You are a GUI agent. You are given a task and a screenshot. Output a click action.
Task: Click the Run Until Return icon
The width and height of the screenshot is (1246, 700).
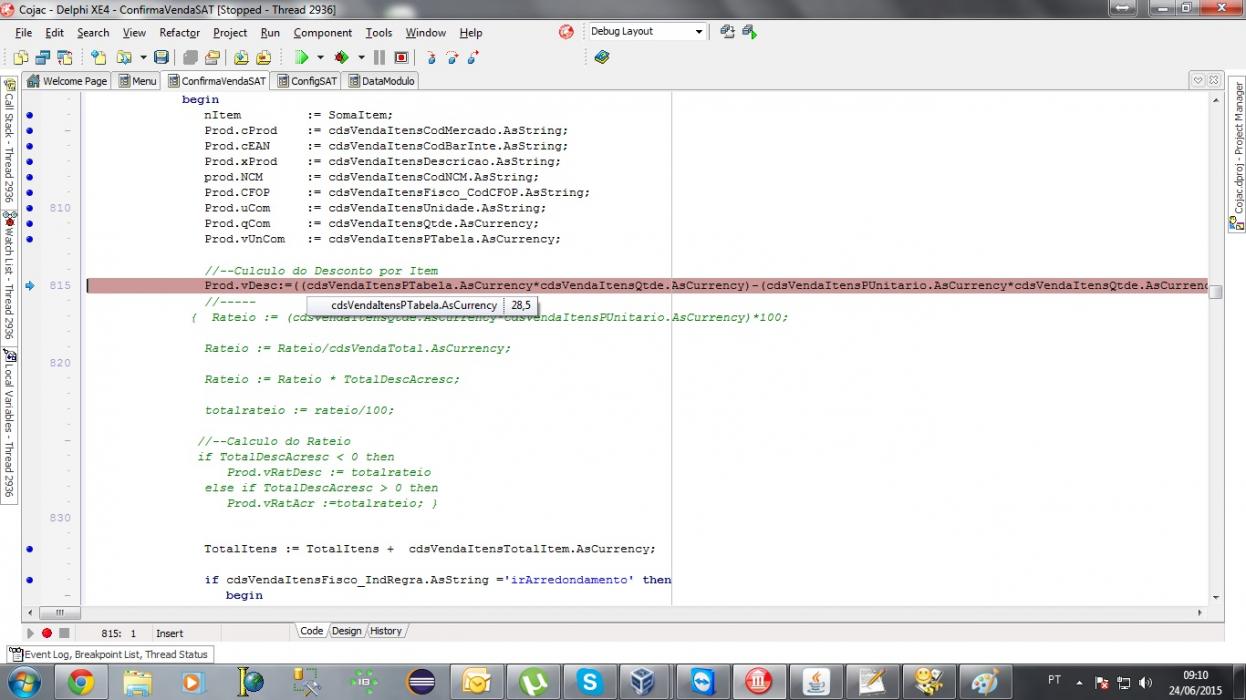[x=473, y=58]
